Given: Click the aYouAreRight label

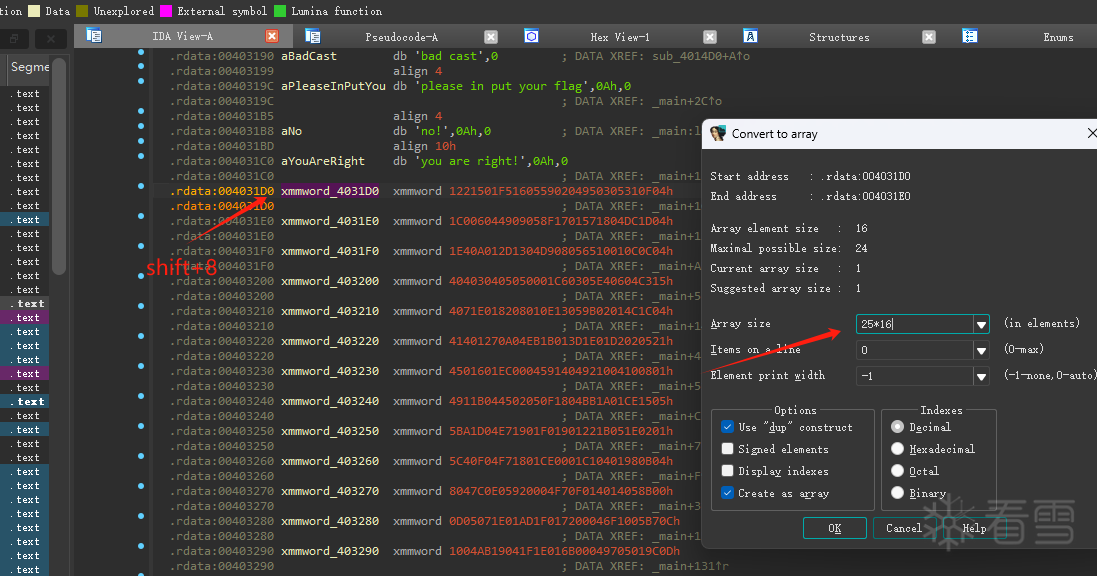Looking at the screenshot, I should (323, 161).
